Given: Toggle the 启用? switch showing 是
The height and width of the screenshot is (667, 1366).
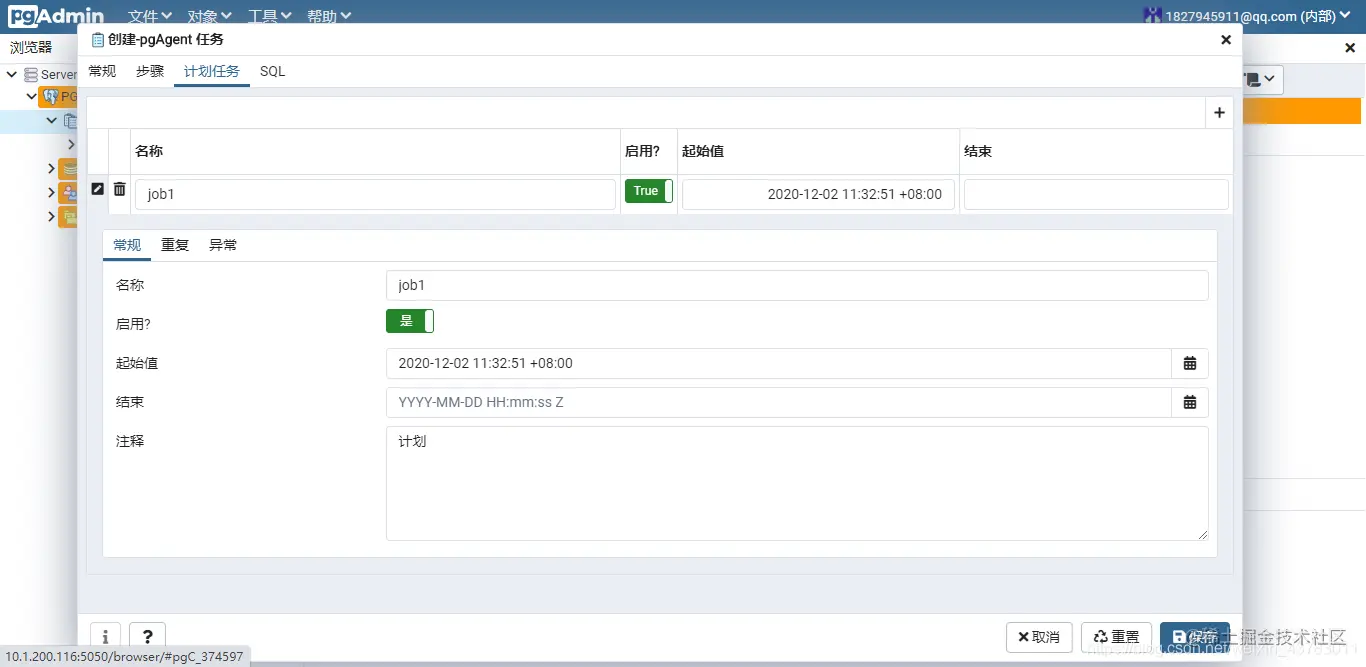Looking at the screenshot, I should pyautogui.click(x=410, y=321).
